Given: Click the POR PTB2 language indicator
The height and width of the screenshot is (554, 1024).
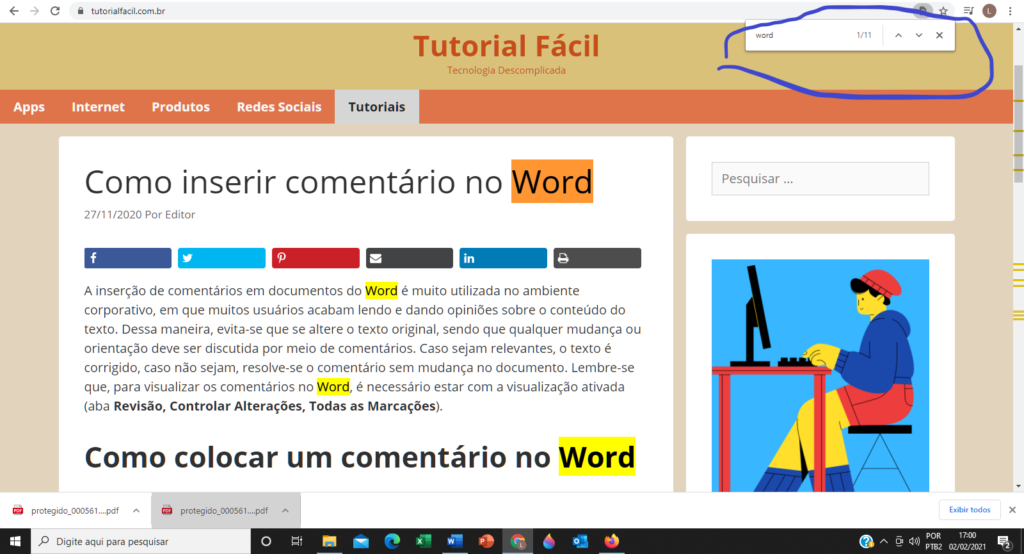Looking at the screenshot, I should 934,541.
